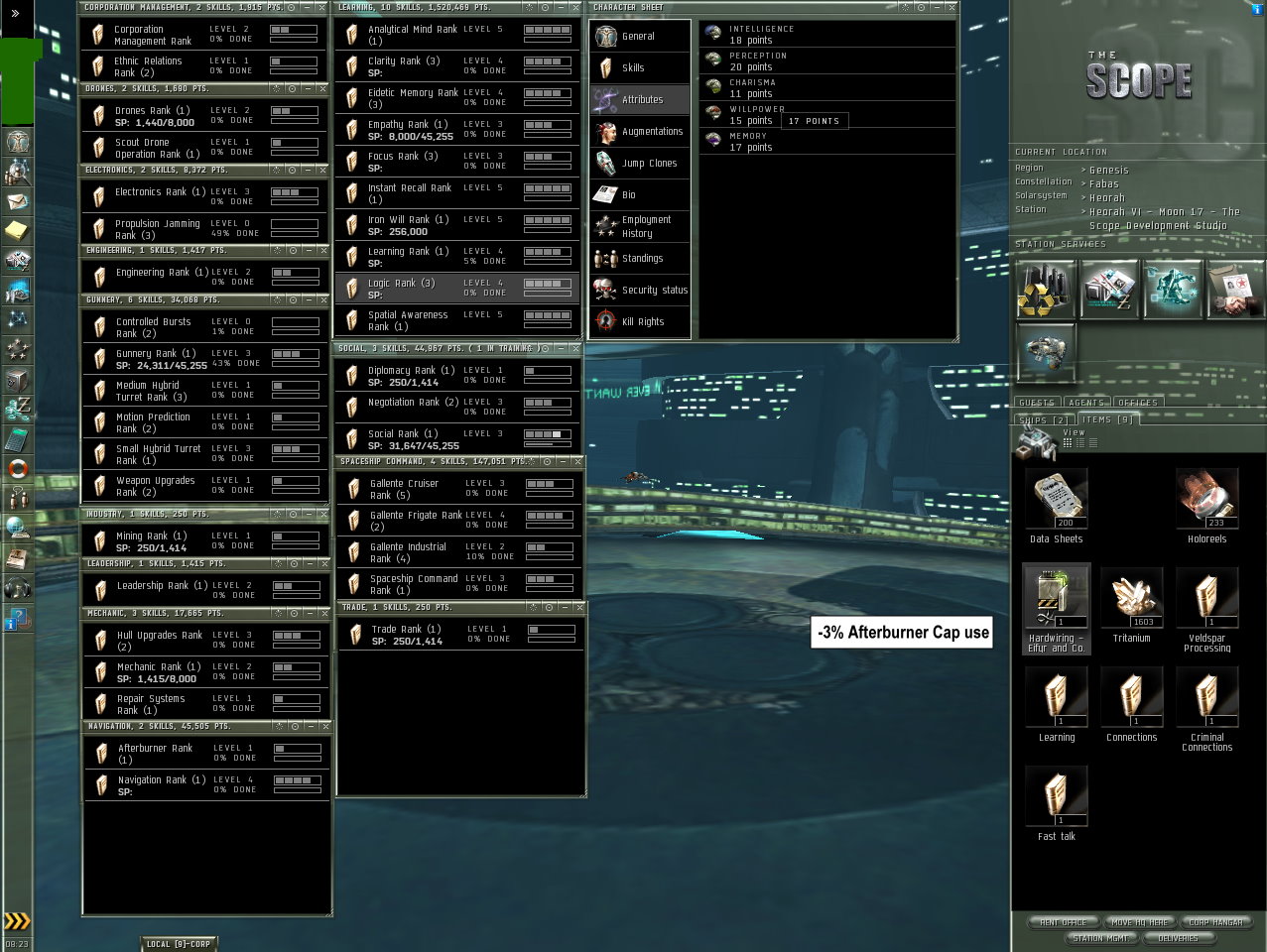1267x952 pixels.
Task: Open the mail envelope icon
Action: point(17,201)
